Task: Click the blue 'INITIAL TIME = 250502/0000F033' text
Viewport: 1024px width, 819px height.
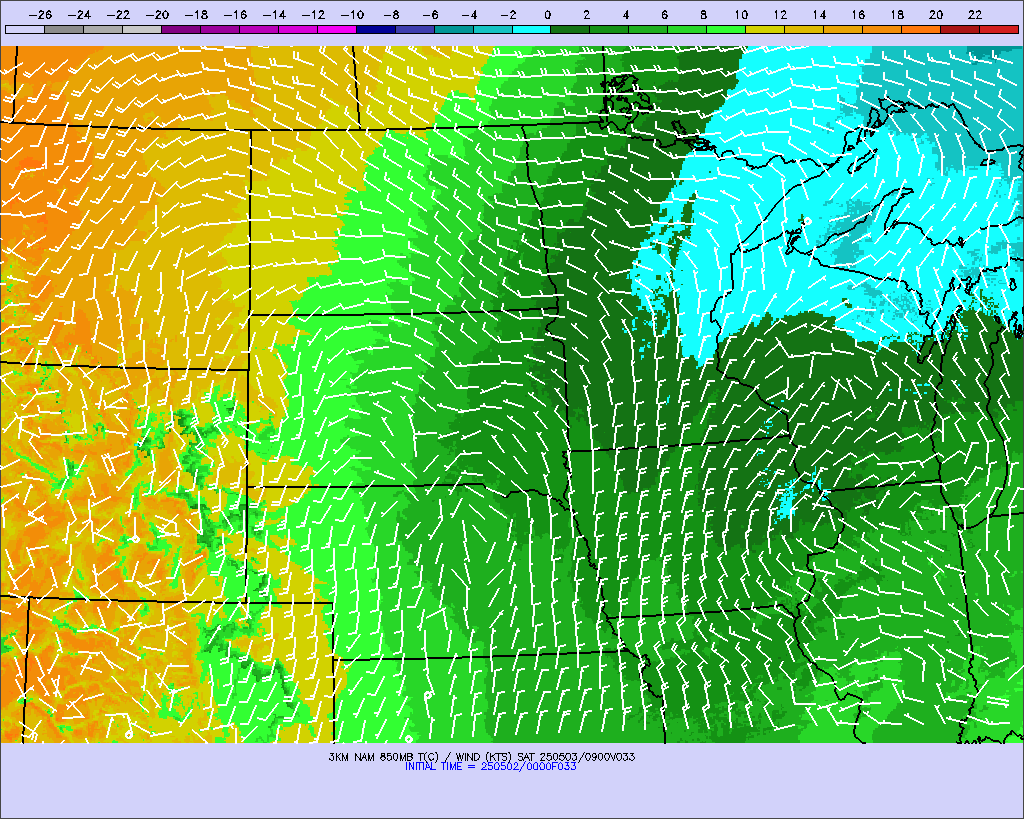Action: pyautogui.click(x=490, y=766)
